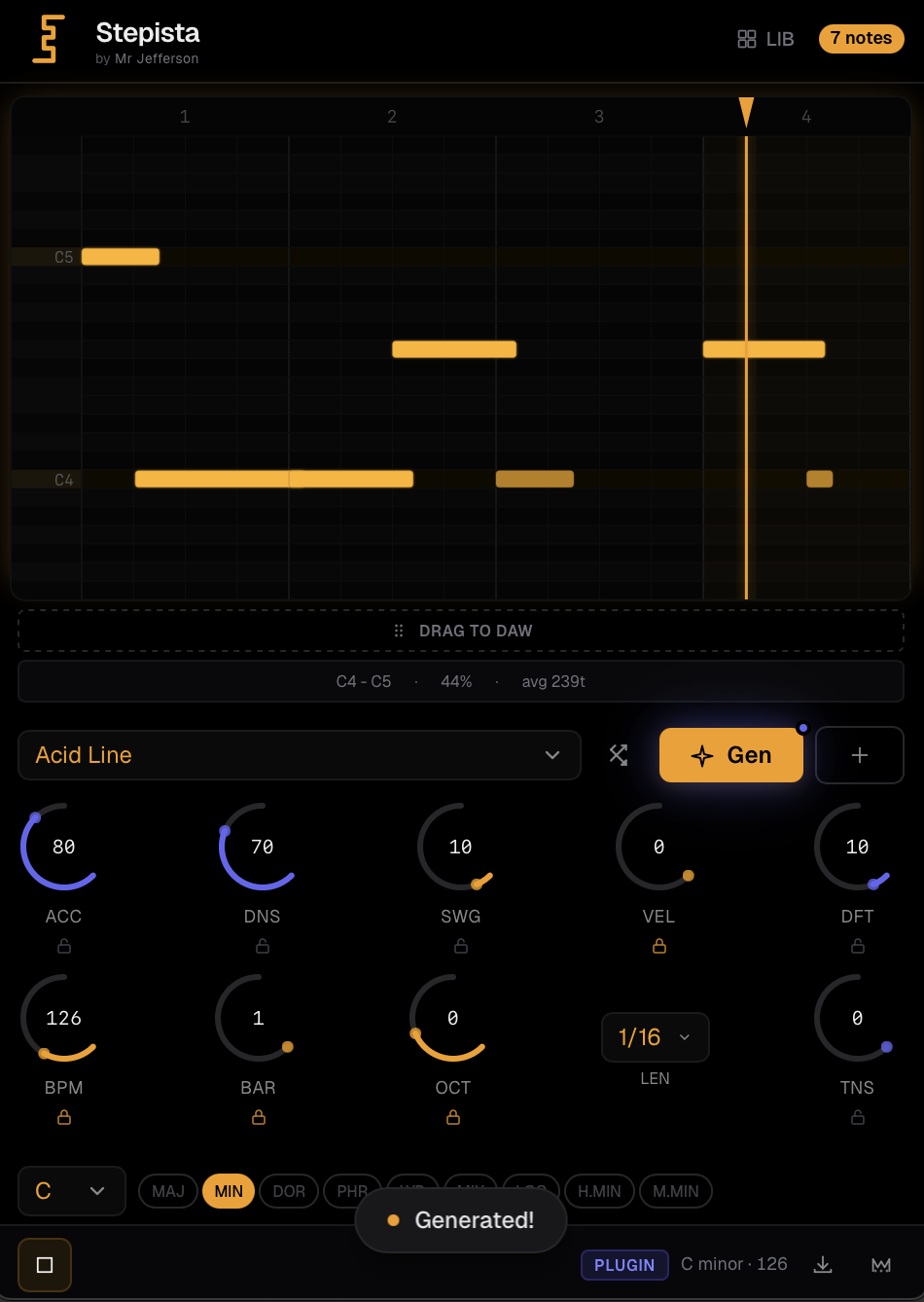
Task: Click the SWG swing knob
Action: pyautogui.click(x=461, y=847)
